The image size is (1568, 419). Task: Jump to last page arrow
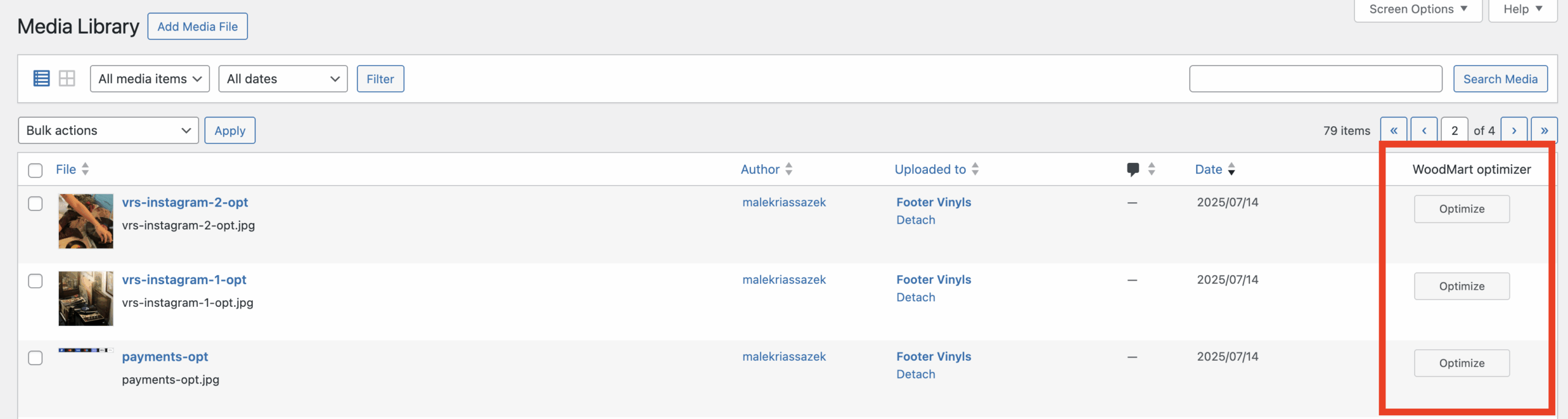click(x=1544, y=130)
